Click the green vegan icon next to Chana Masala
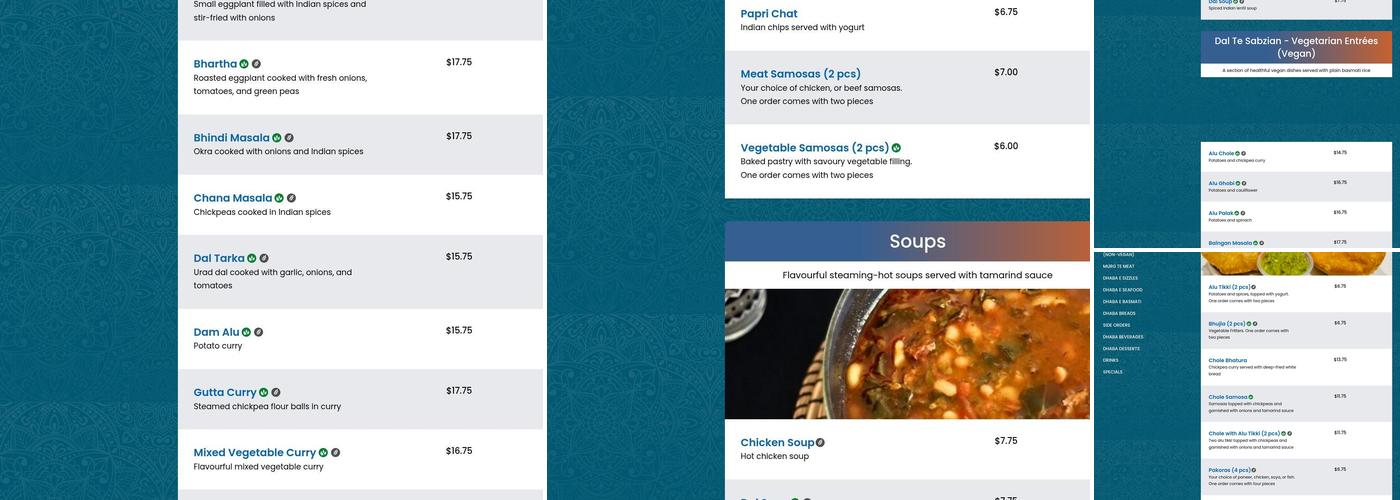Screen dimensions: 1400x500 (279, 198)
